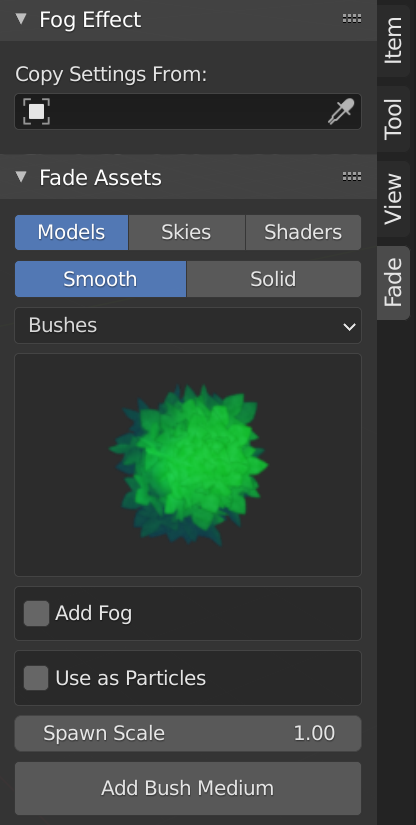Switch to the Skies asset tab

(187, 232)
